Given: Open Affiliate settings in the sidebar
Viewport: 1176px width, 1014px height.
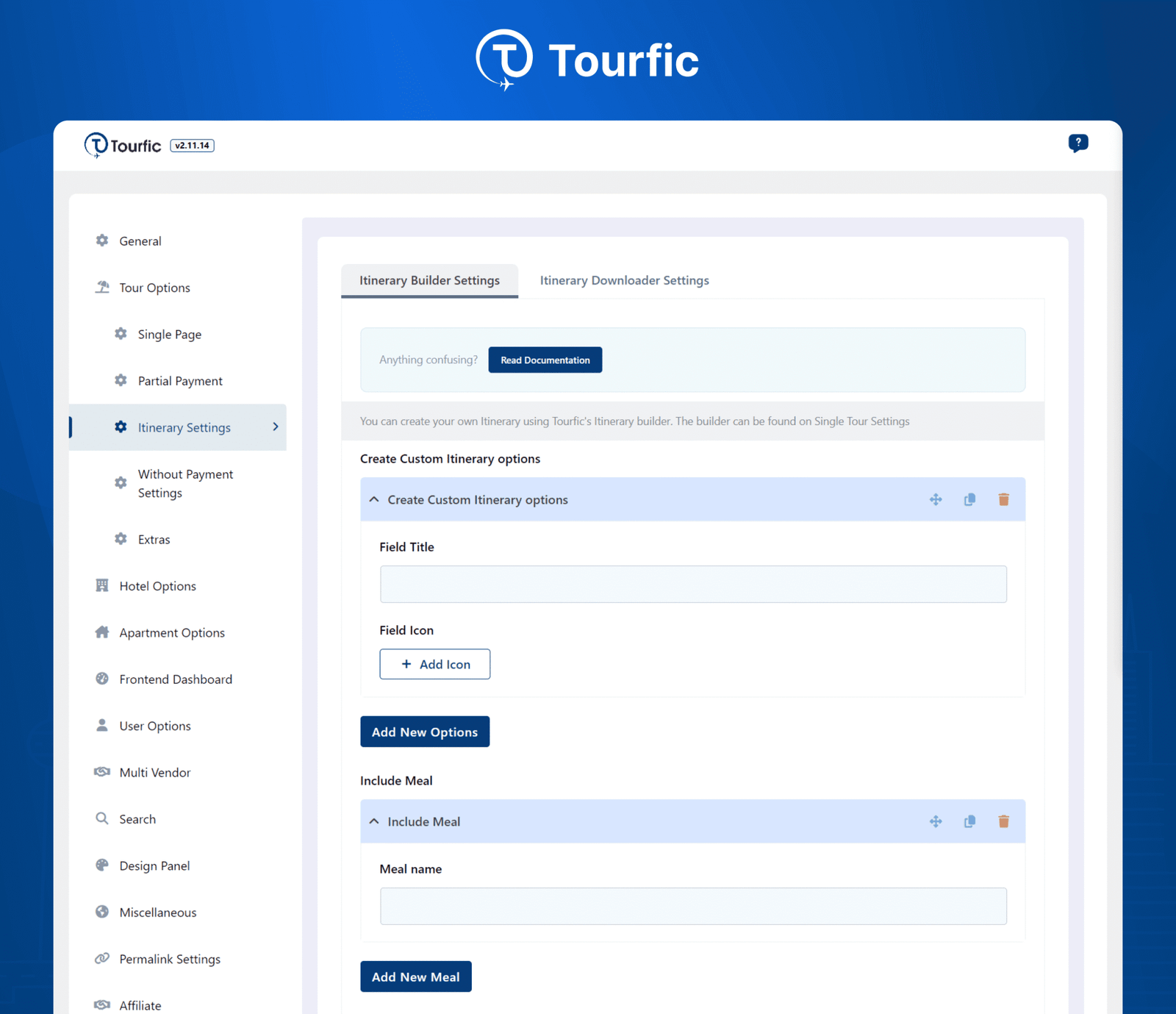Looking at the screenshot, I should 140,1005.
